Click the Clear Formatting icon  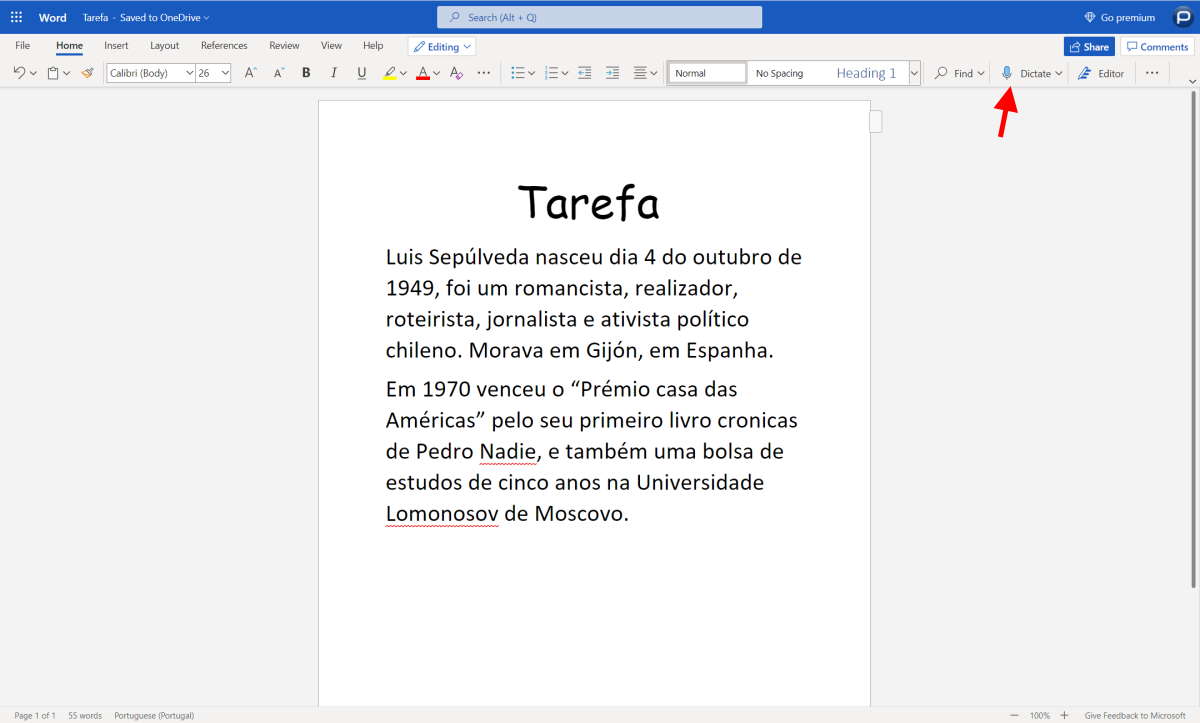pos(456,73)
